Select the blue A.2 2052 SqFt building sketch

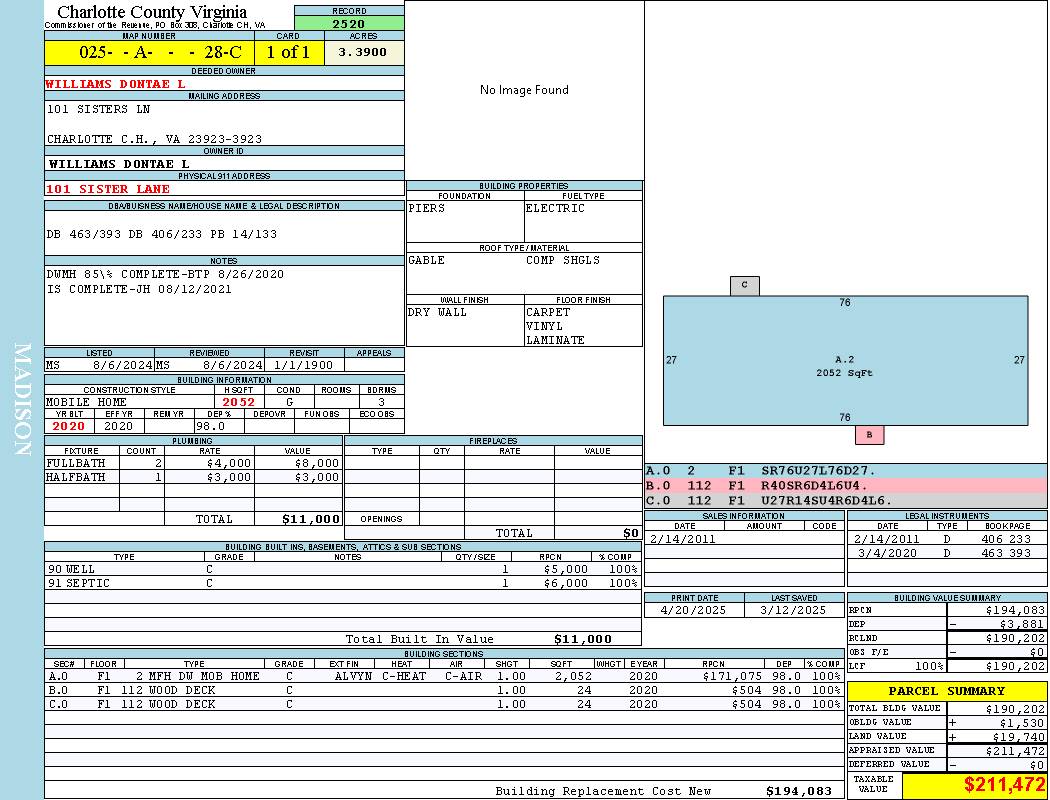[845, 360]
